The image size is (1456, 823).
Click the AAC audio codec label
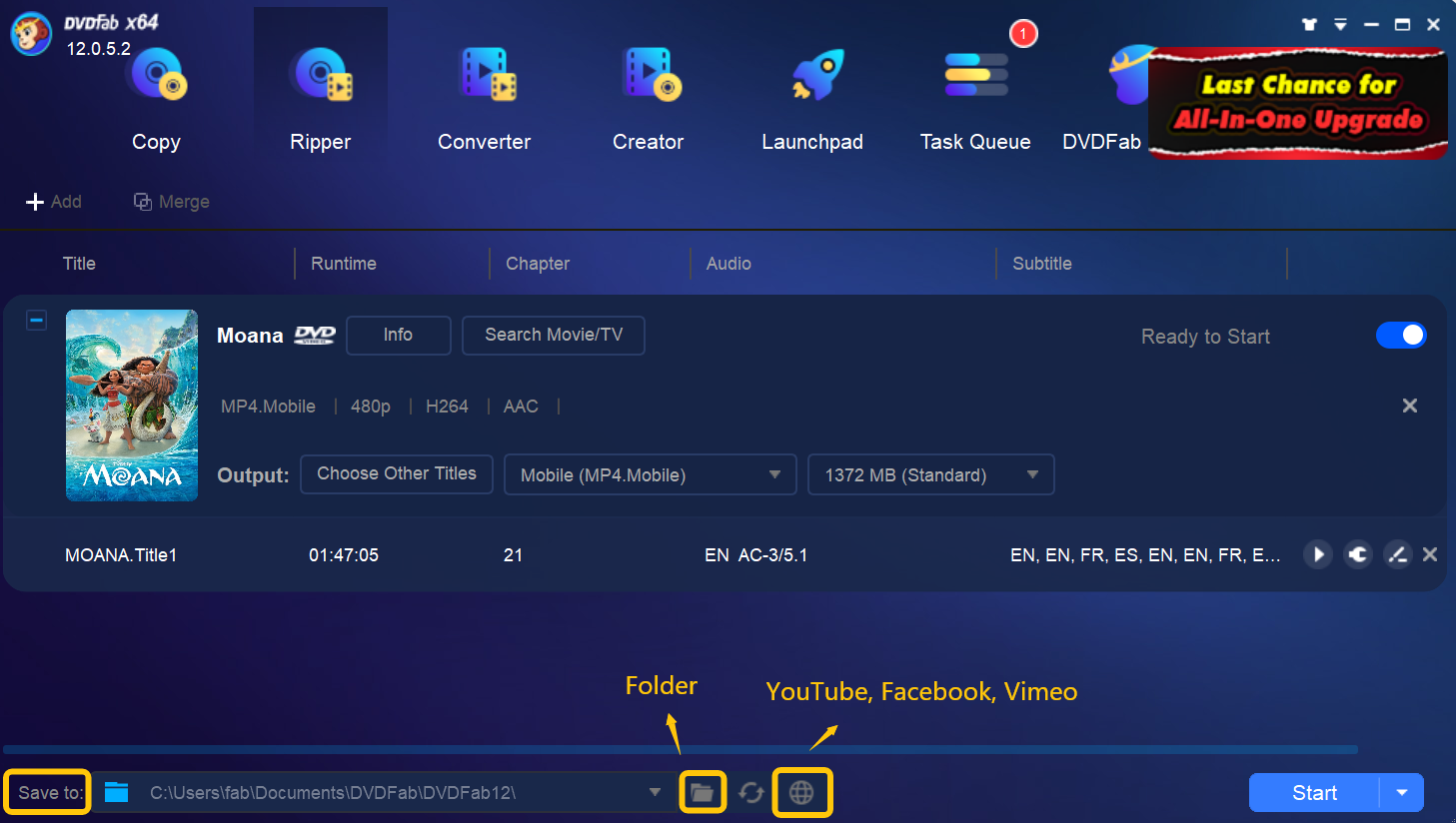(521, 407)
